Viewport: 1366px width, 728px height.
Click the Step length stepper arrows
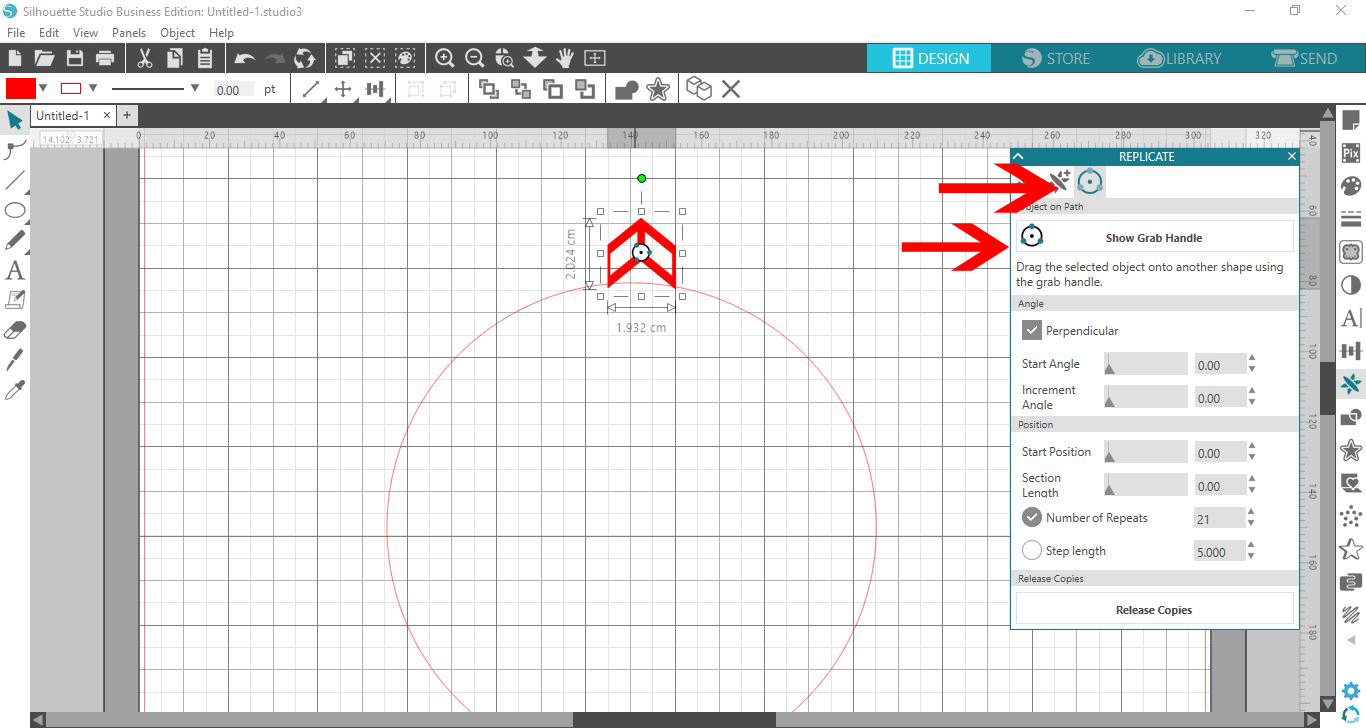(x=1252, y=551)
